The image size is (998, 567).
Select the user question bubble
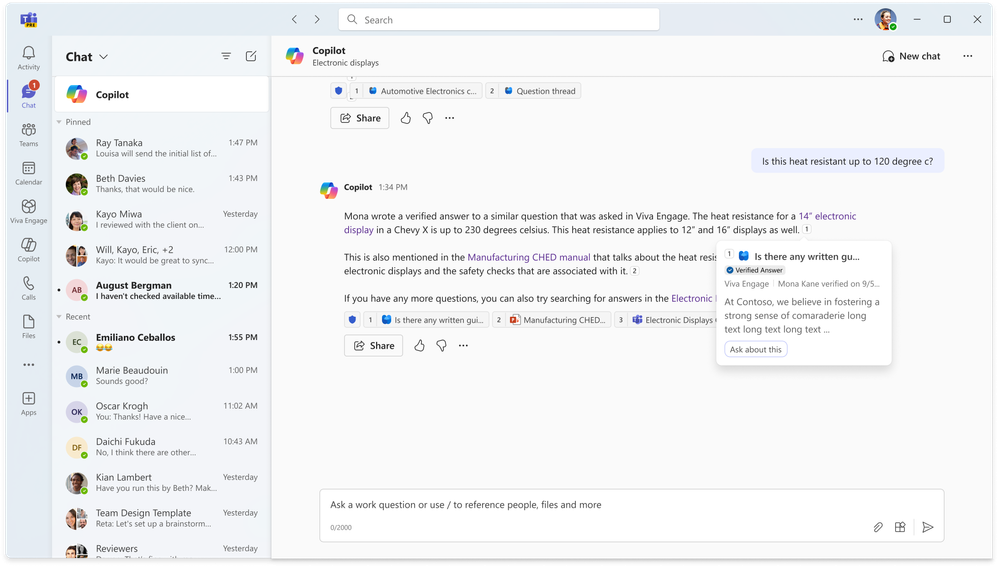coord(847,161)
